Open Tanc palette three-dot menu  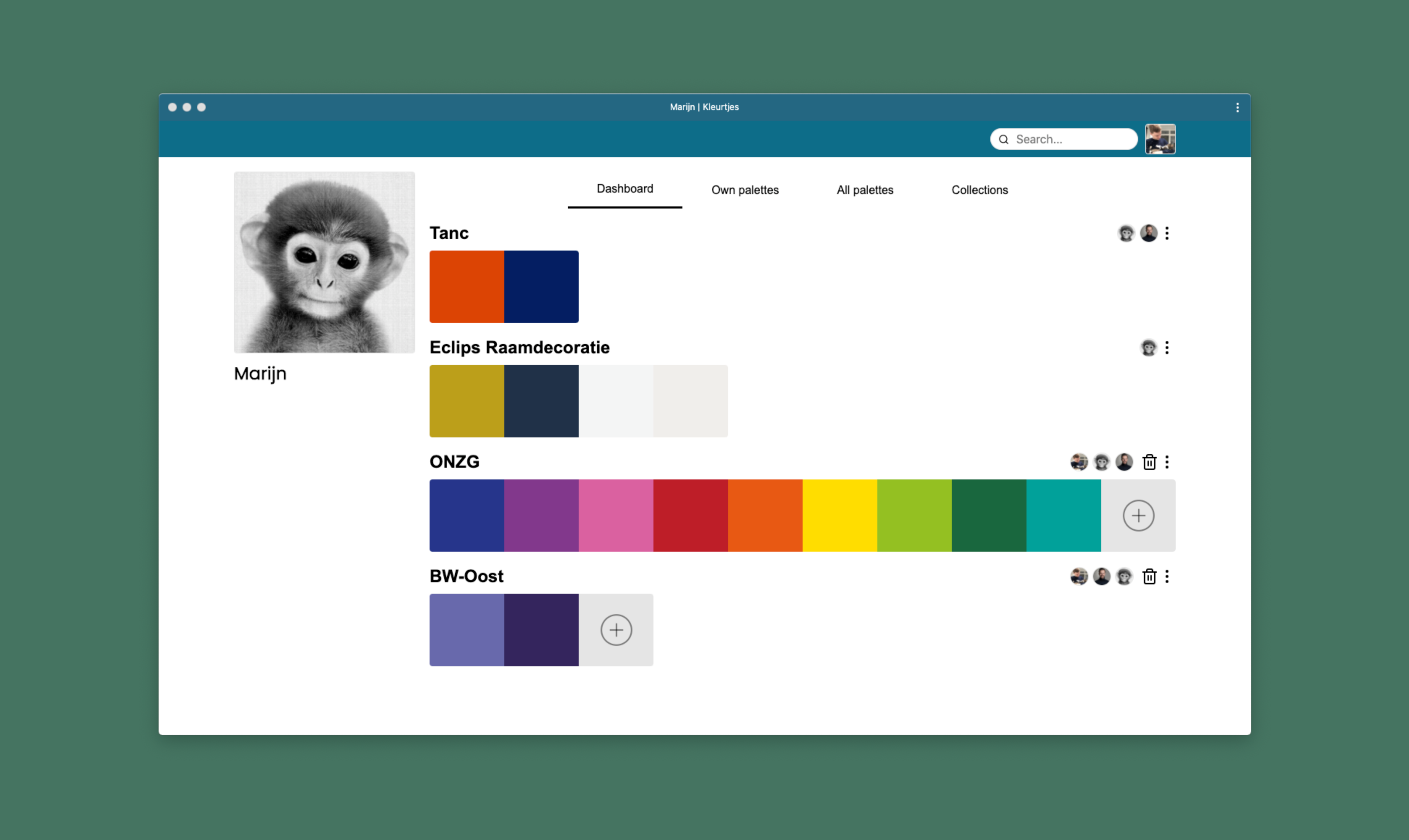tap(1167, 233)
